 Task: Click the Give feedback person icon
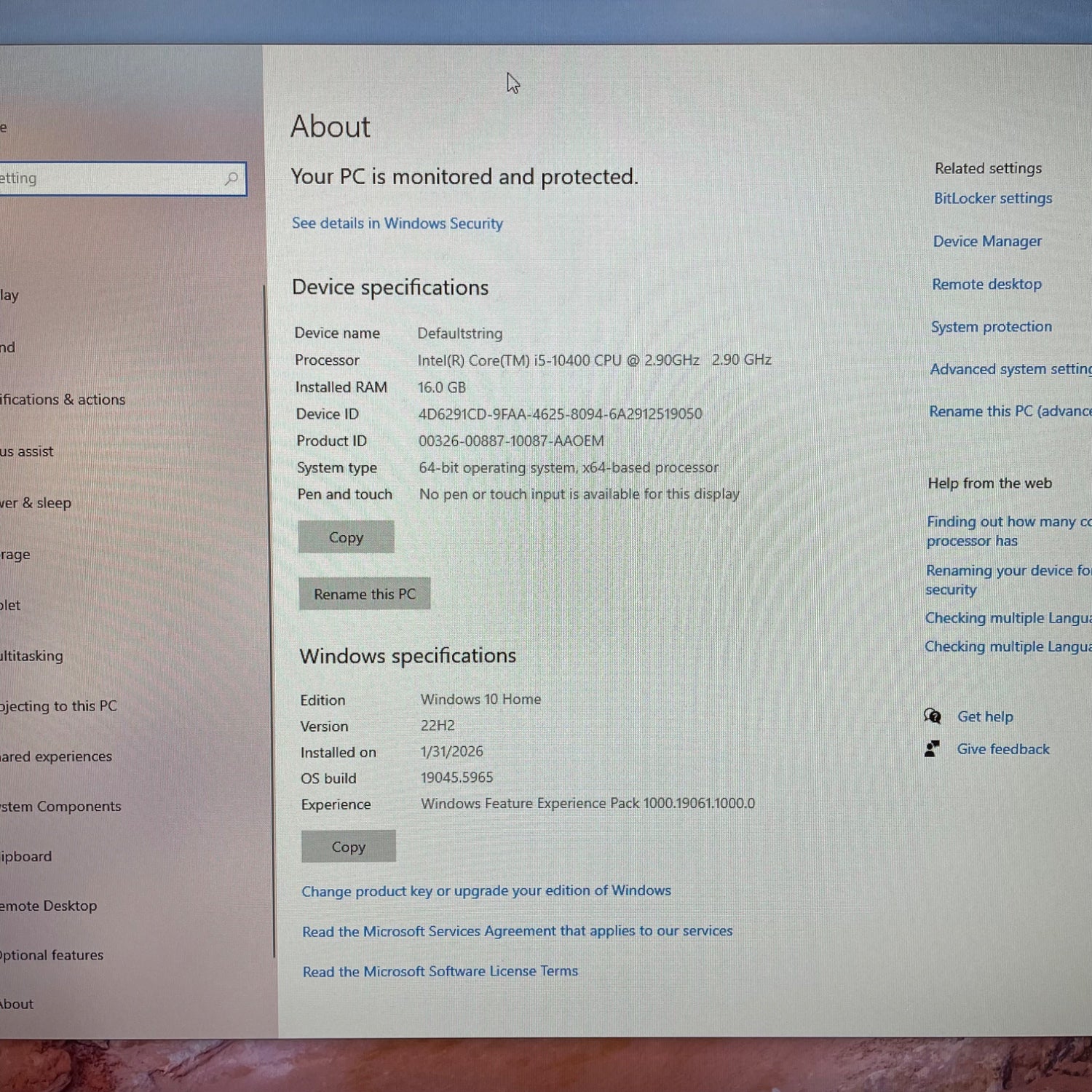coord(932,748)
